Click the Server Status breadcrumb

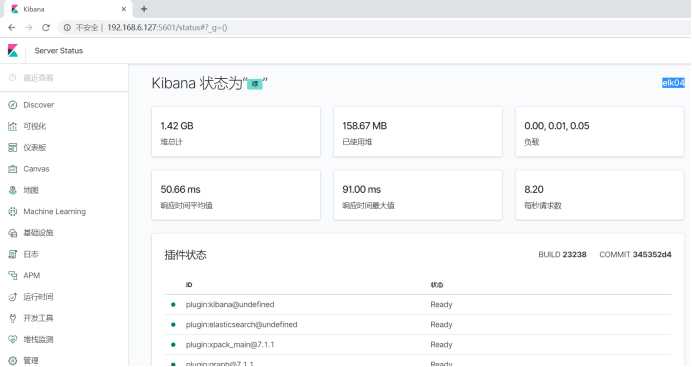point(59,51)
